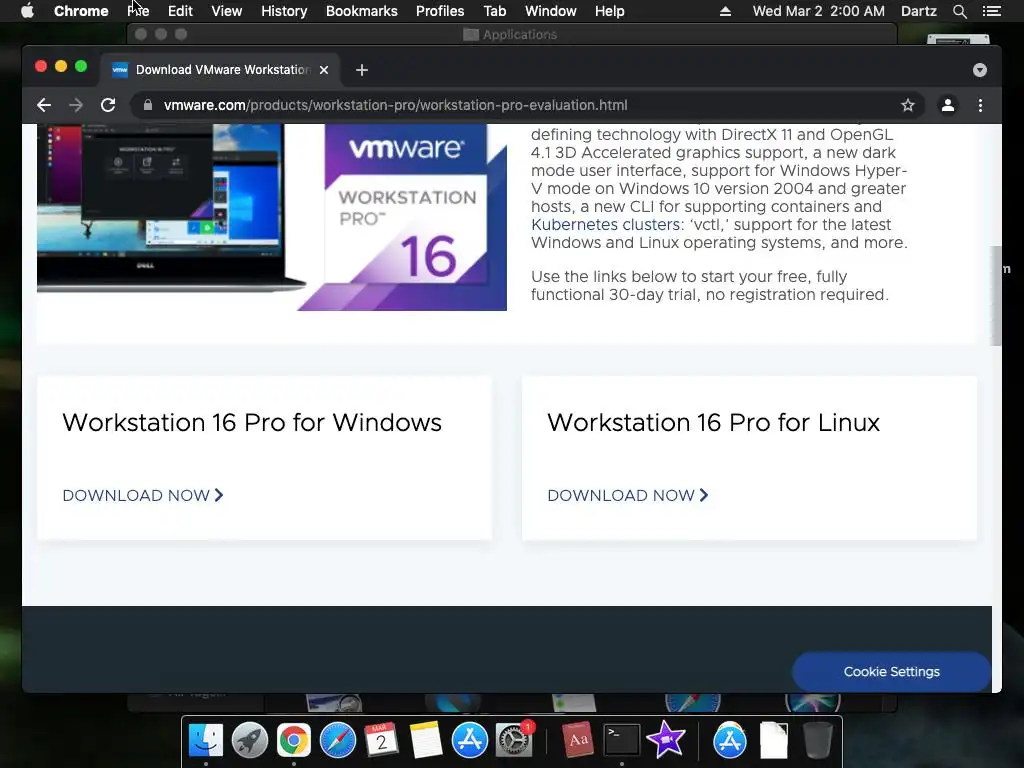The height and width of the screenshot is (768, 1024).
Task: Download Workstation 16 Pro for Linux
Action: [x=628, y=496]
